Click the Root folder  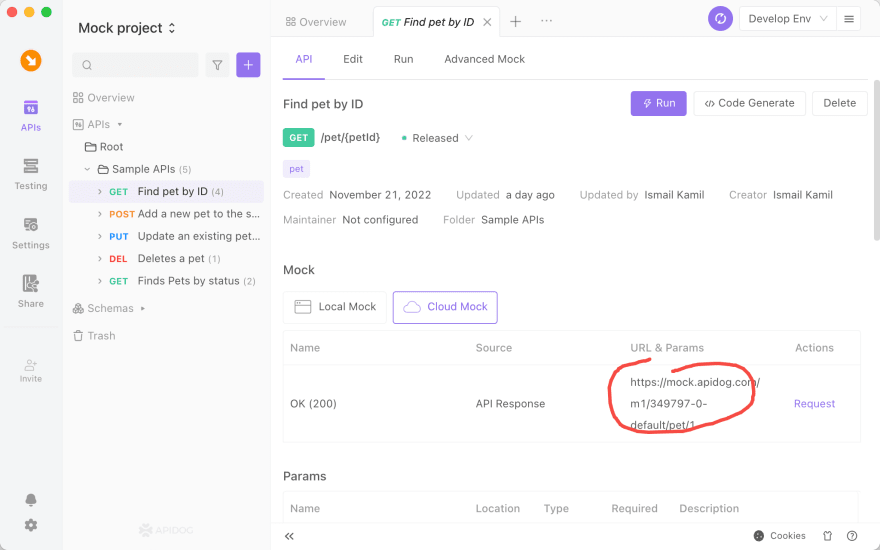click(x=103, y=146)
